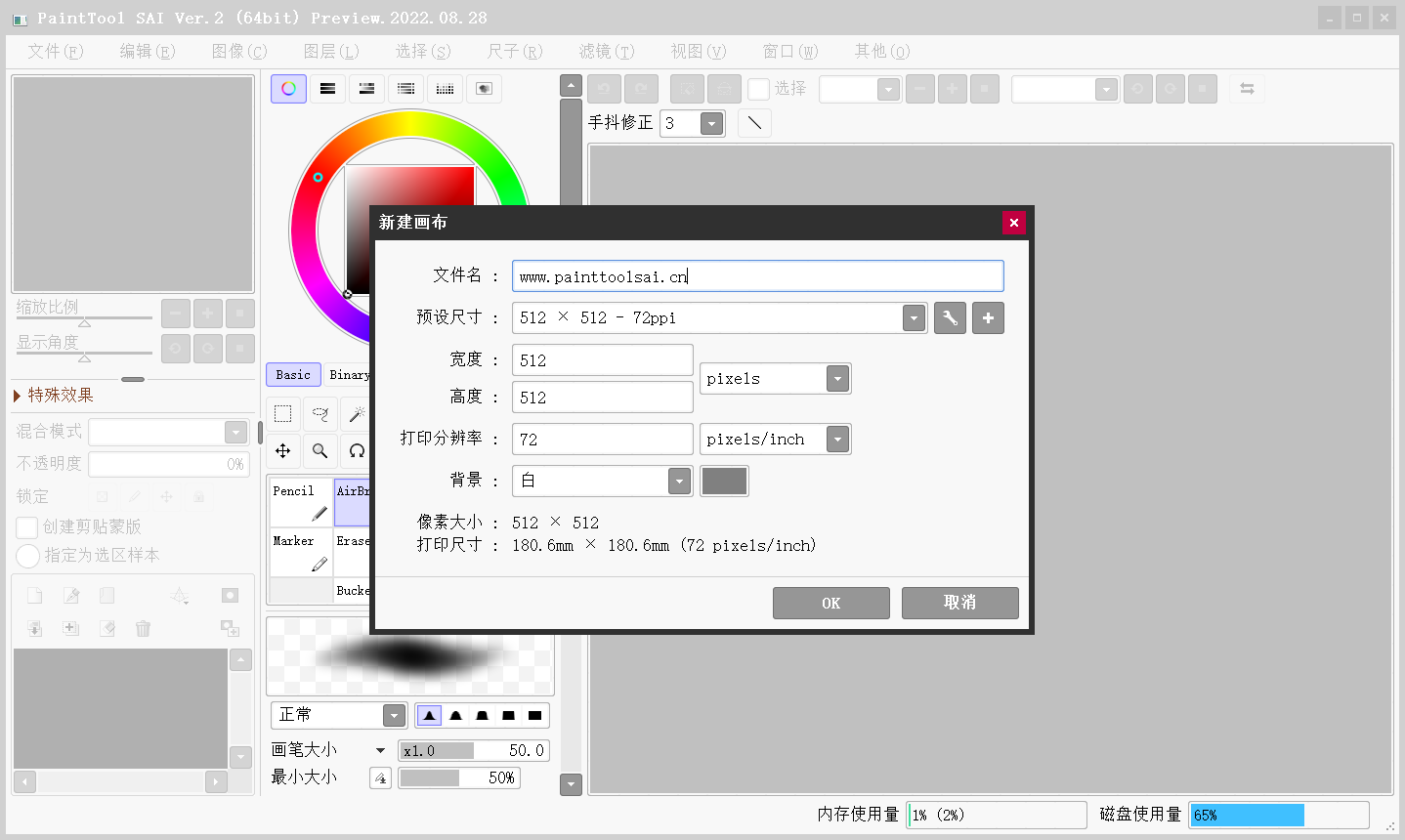This screenshot has height=840, width=1405.
Task: Open the 混合模式 blend mode dropdown
Action: point(235,433)
